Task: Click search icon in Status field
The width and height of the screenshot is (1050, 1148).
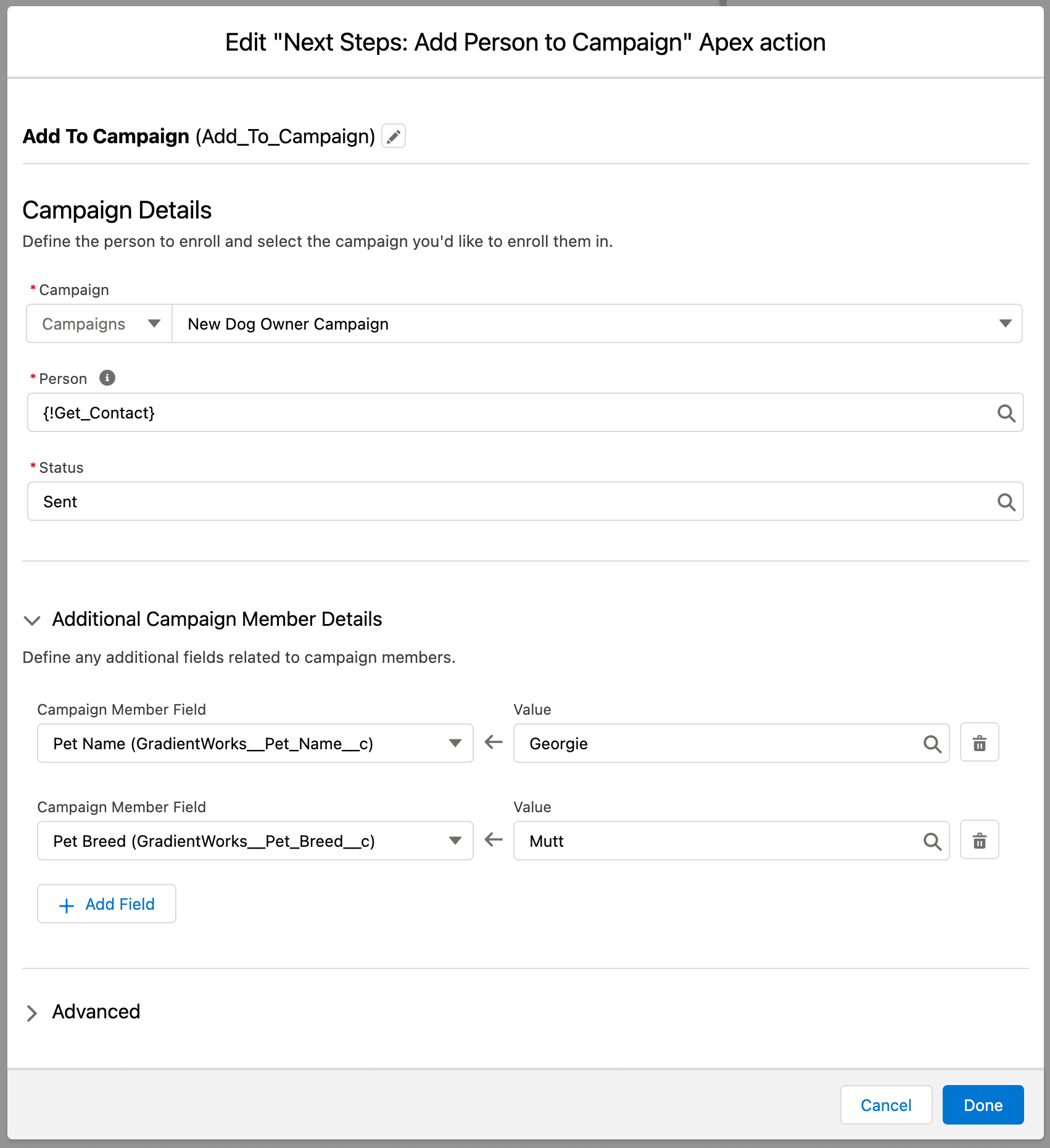Action: coord(1006,502)
